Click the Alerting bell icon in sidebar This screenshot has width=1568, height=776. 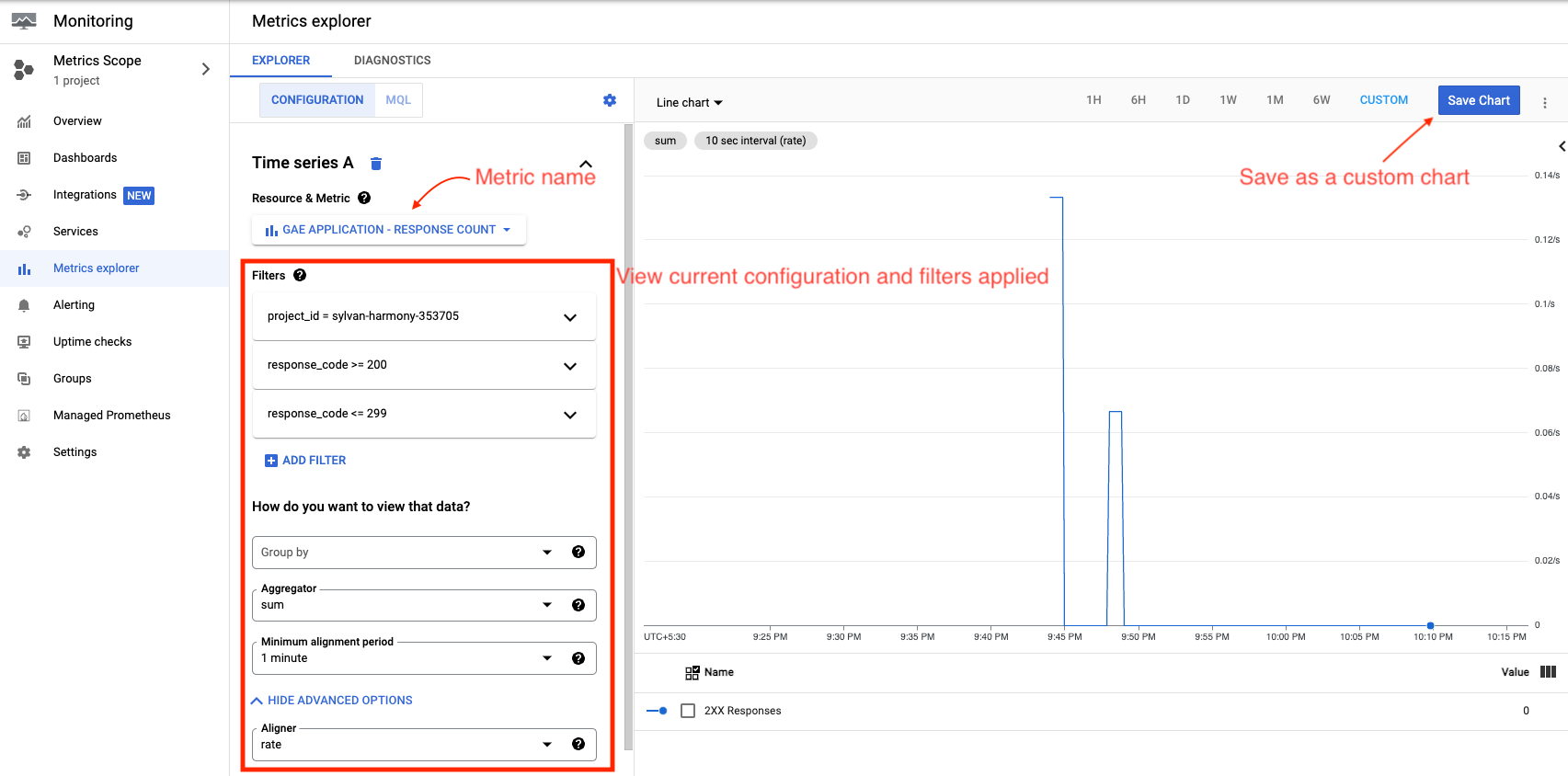click(x=24, y=305)
